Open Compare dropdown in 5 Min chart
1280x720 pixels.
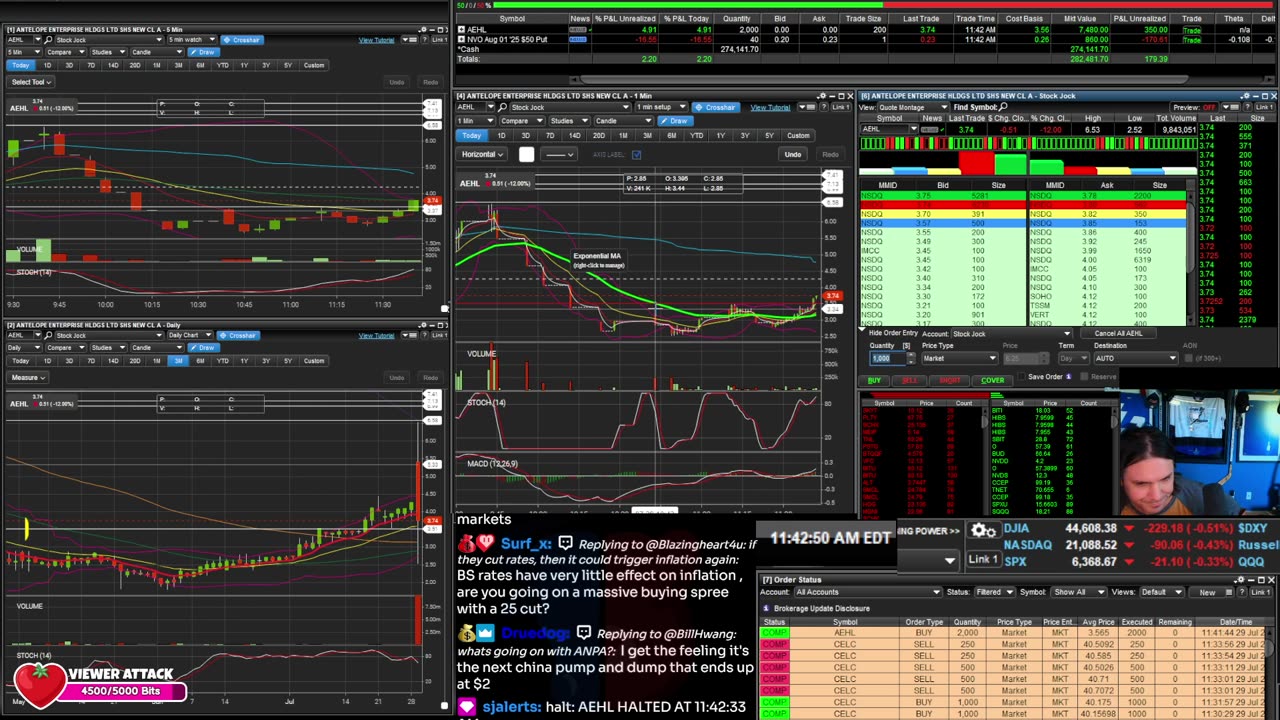65,52
